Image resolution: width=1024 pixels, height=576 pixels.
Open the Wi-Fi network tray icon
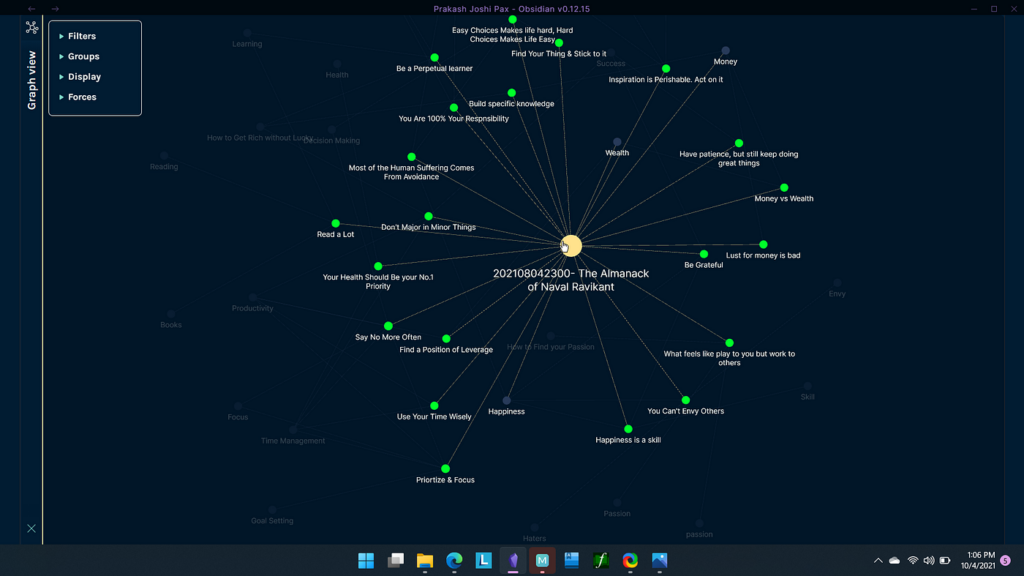click(912, 560)
